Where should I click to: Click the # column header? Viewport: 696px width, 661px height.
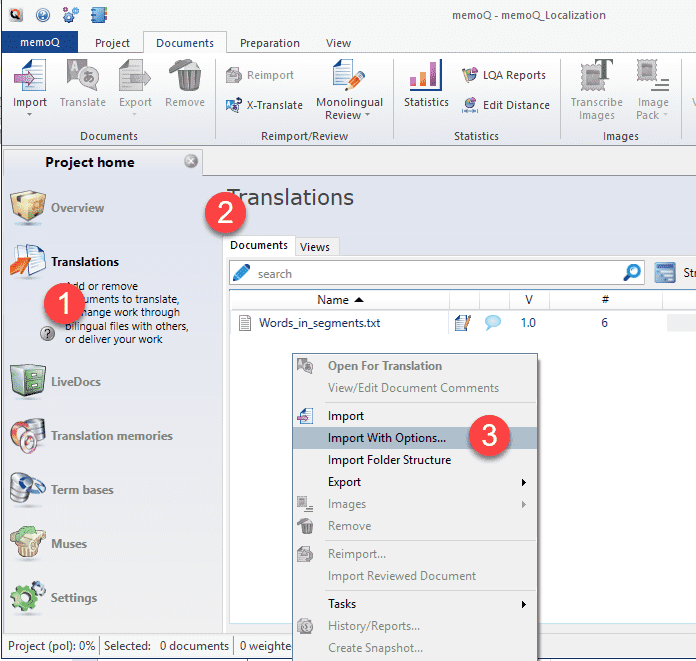click(x=605, y=300)
